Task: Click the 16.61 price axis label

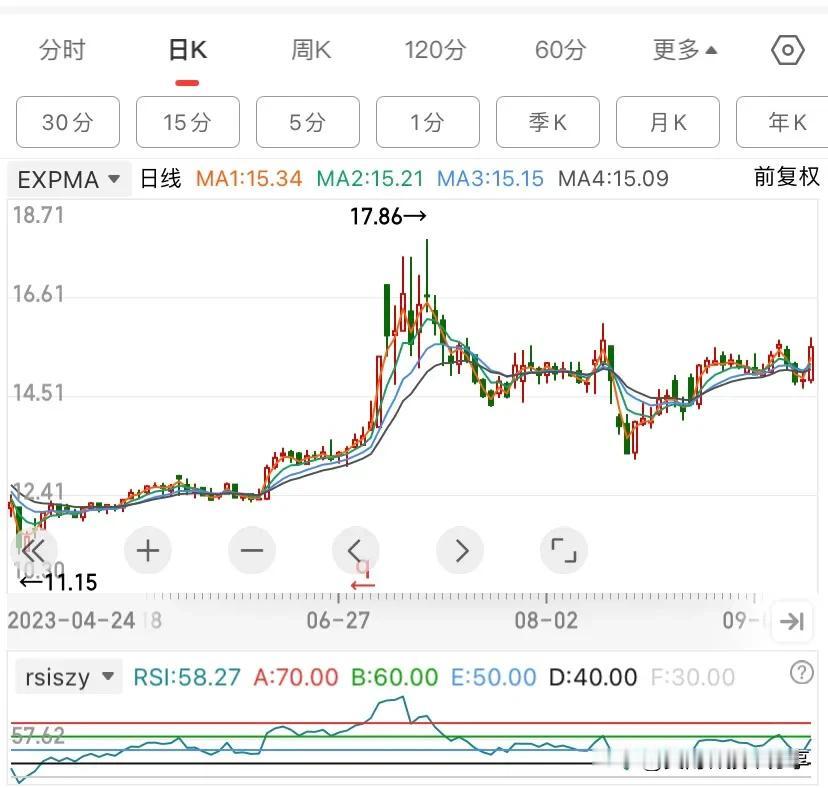Action: coord(39,294)
